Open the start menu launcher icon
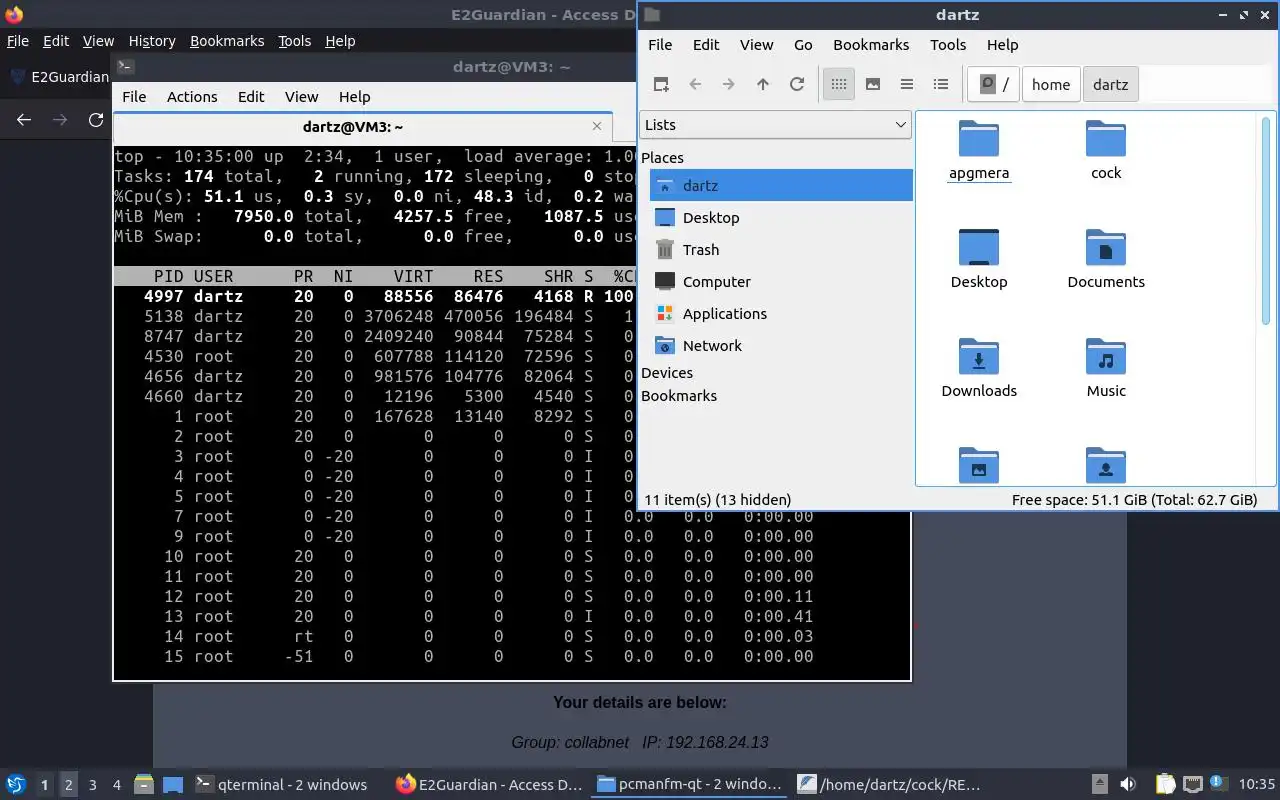The width and height of the screenshot is (1280, 800). [16, 785]
